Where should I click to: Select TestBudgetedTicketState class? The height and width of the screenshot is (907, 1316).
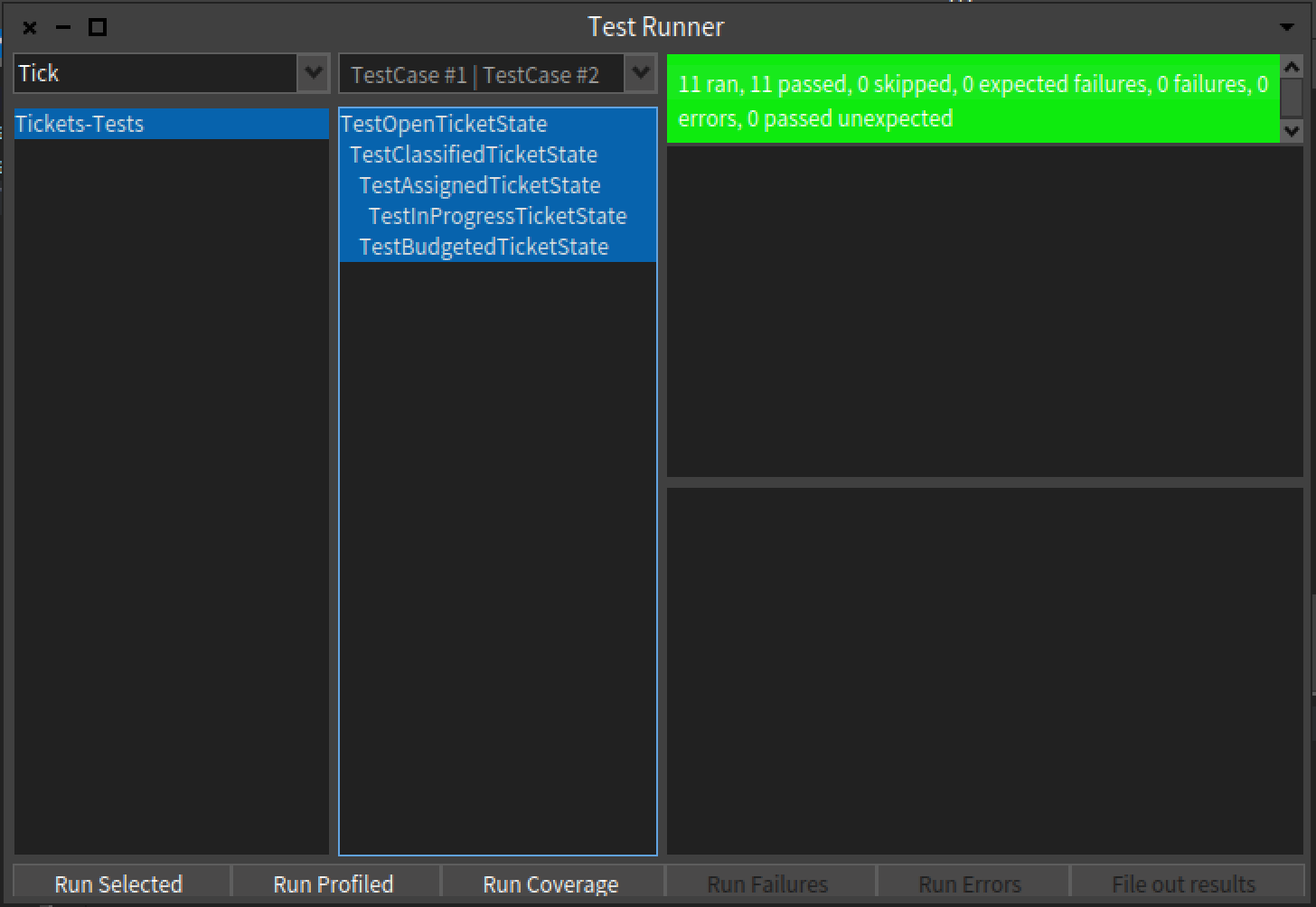[x=484, y=247]
